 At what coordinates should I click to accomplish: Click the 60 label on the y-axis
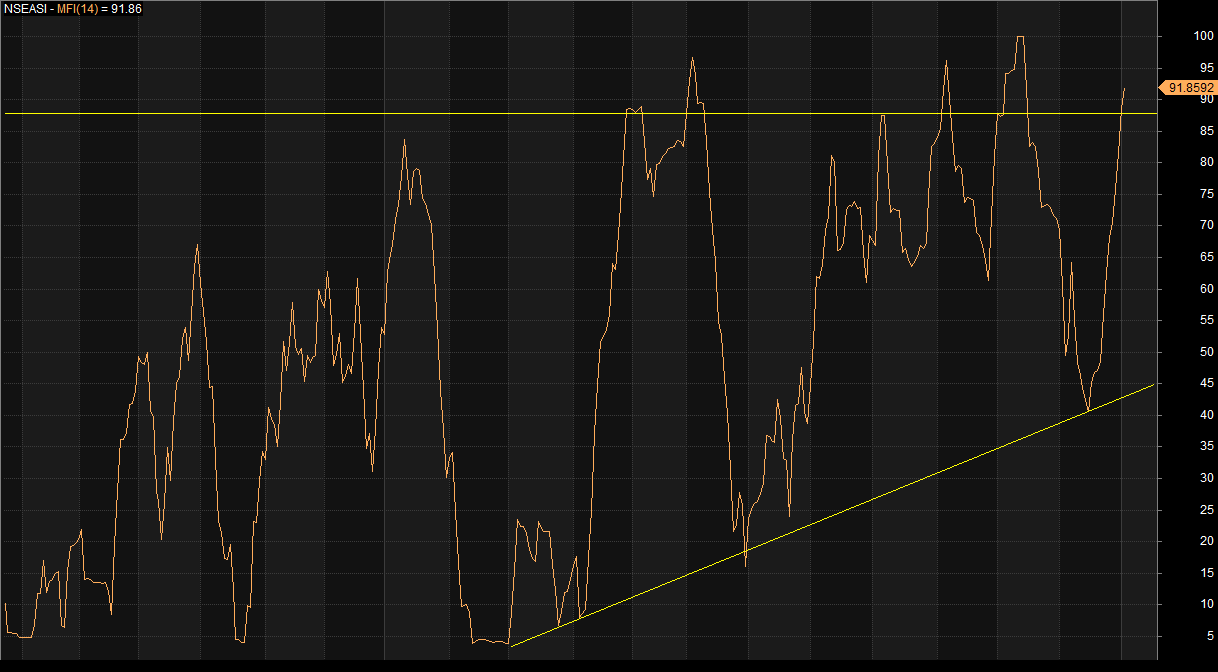coord(1206,290)
